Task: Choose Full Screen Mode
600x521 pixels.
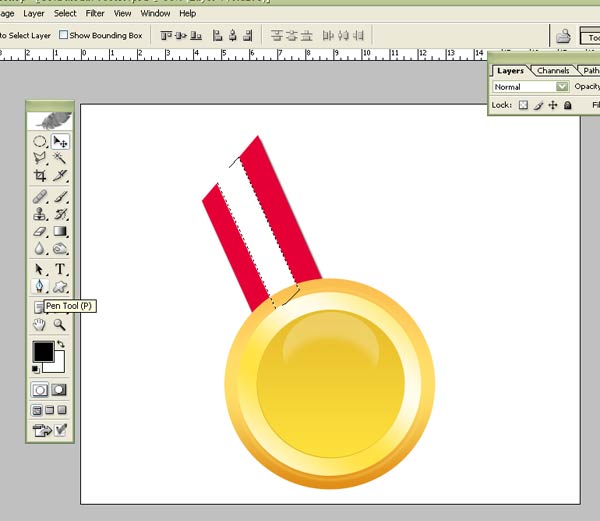Action: click(x=62, y=410)
